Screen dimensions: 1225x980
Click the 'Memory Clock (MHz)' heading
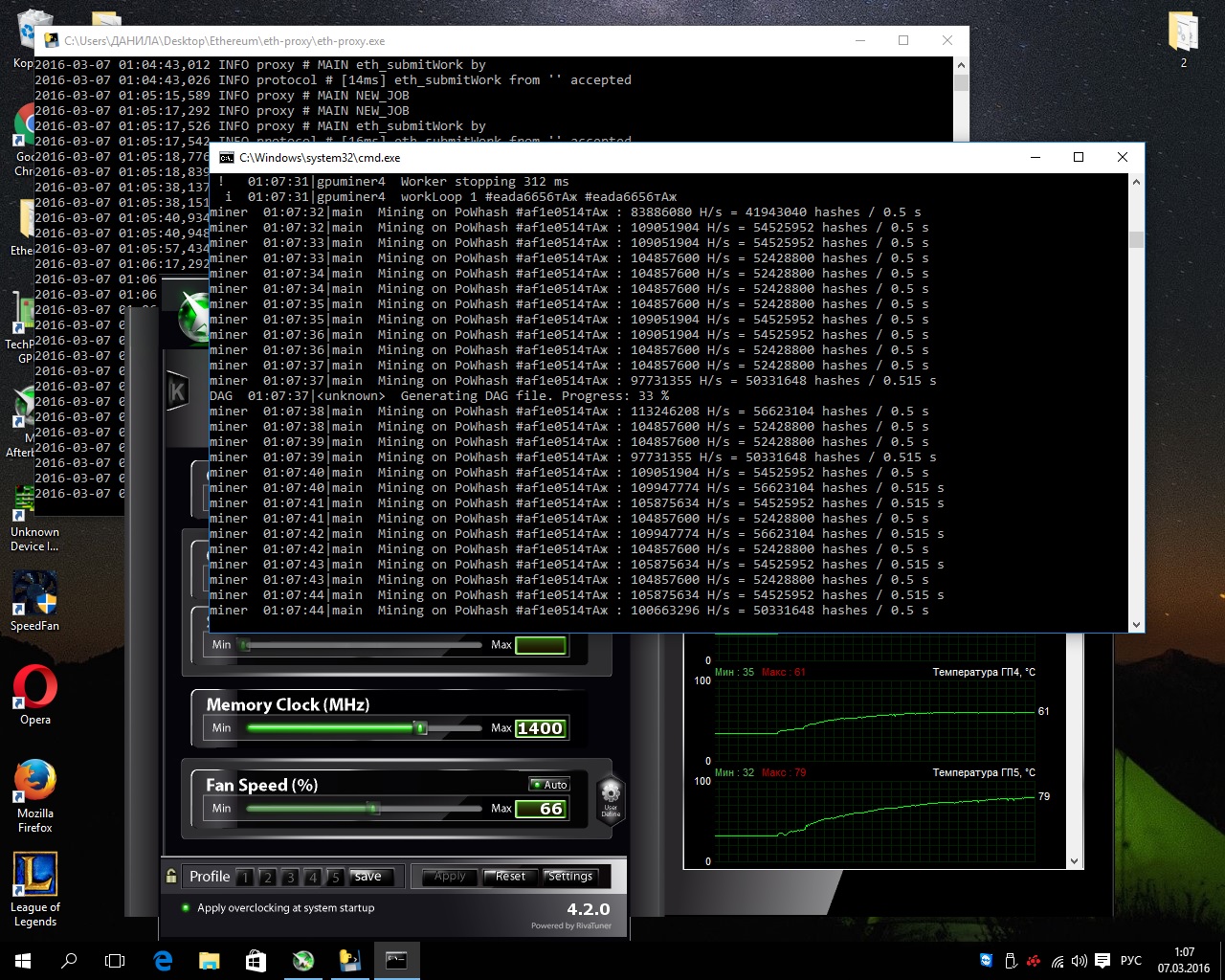[x=288, y=704]
